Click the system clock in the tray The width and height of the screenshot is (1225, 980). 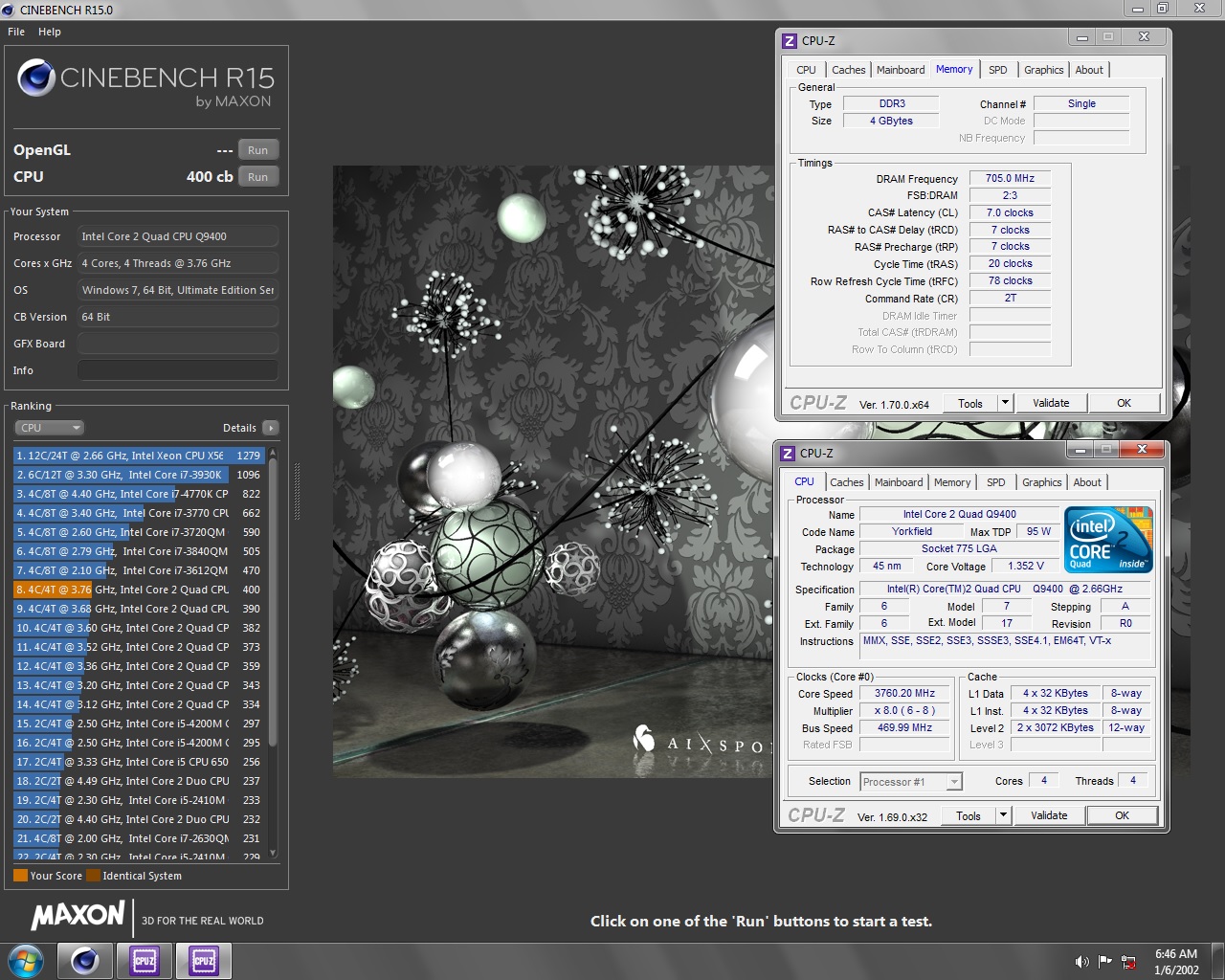pyautogui.click(x=1176, y=962)
